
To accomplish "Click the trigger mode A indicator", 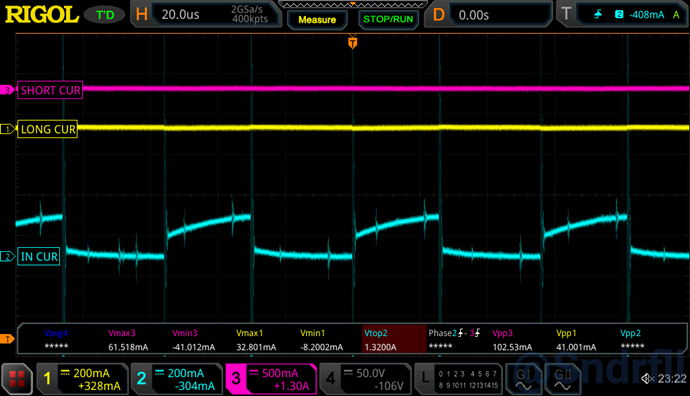I will click(x=676, y=15).
